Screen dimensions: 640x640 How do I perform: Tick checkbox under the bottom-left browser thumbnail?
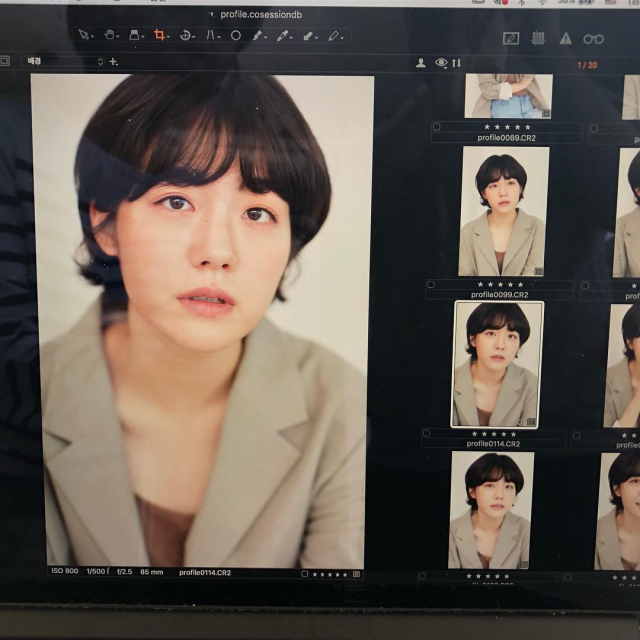click(422, 576)
